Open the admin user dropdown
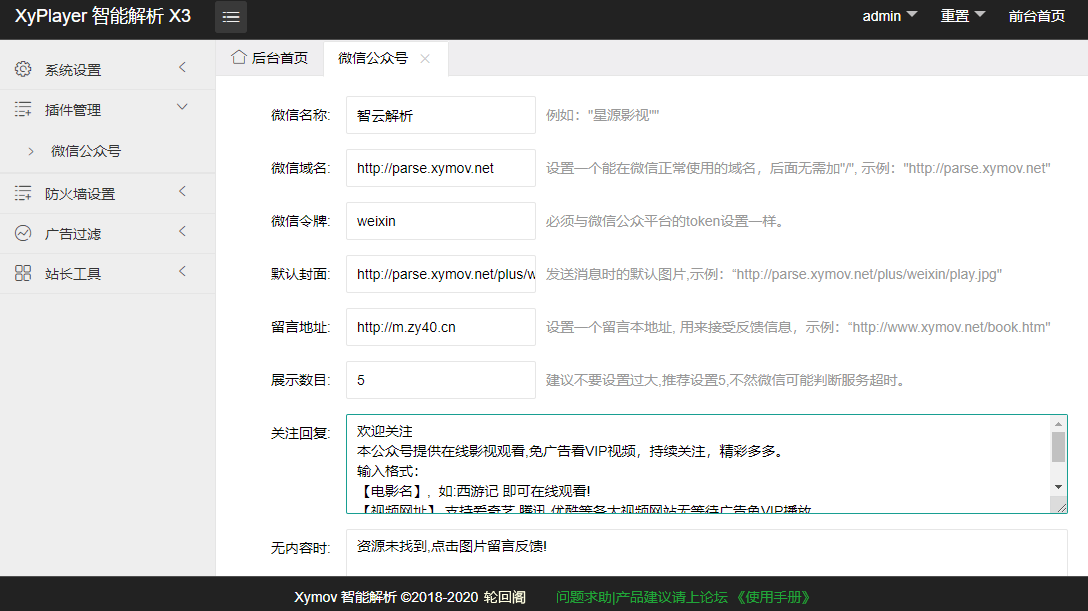The height and width of the screenshot is (611, 1088). (x=889, y=16)
